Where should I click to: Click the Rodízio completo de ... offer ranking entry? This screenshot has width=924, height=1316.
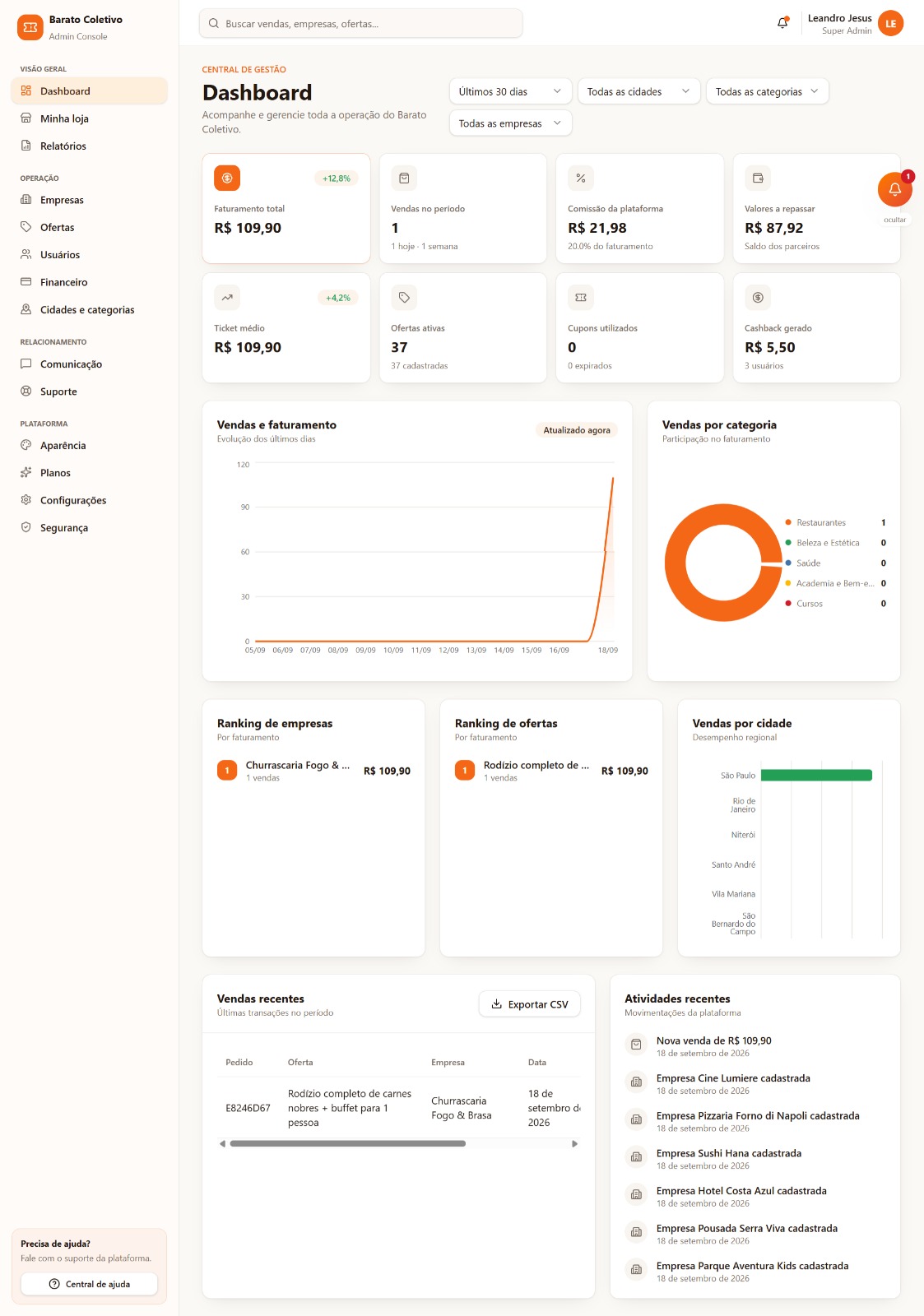pos(551,771)
